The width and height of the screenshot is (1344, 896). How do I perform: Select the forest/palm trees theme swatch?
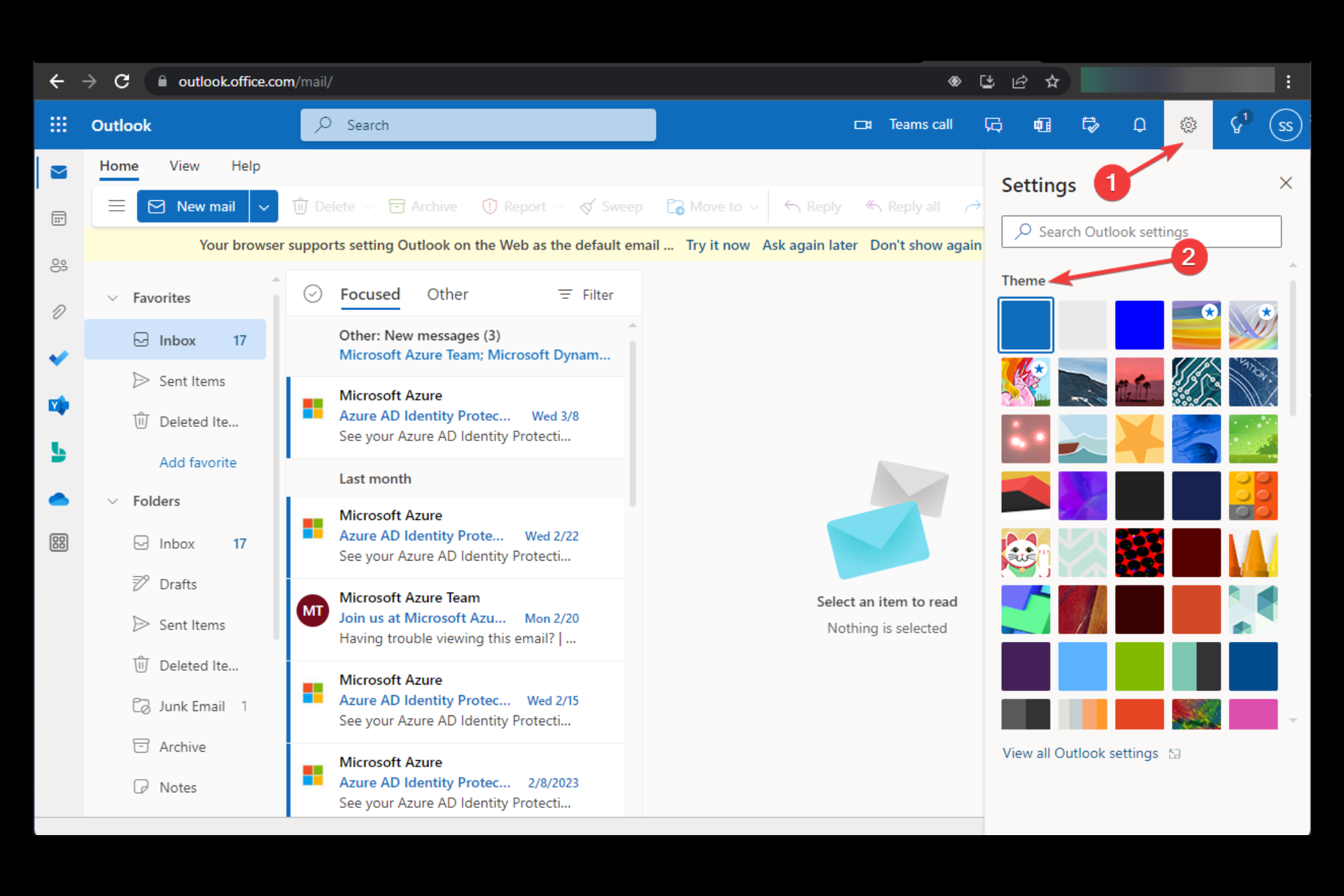pyautogui.click(x=1140, y=382)
